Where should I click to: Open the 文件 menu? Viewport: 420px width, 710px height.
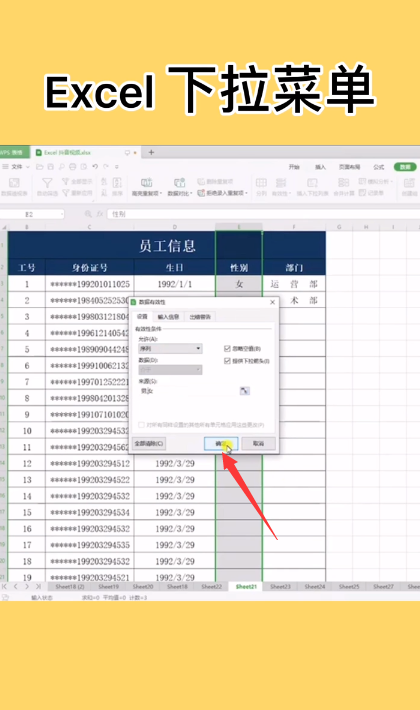click(x=17, y=167)
